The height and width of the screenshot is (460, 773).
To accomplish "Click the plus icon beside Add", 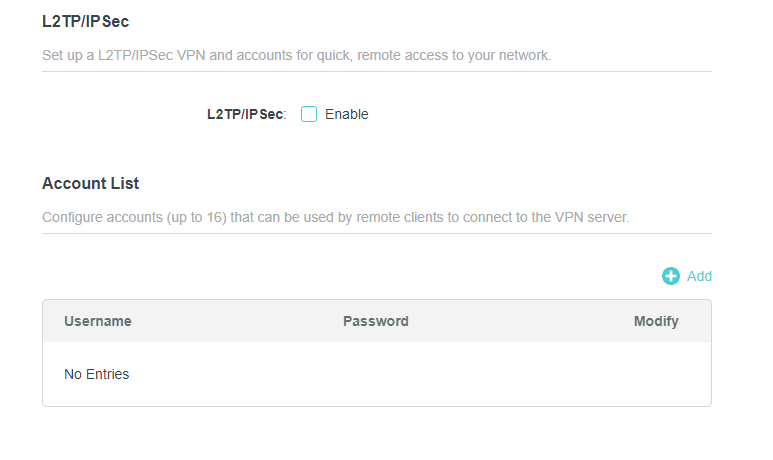I will 670,276.
